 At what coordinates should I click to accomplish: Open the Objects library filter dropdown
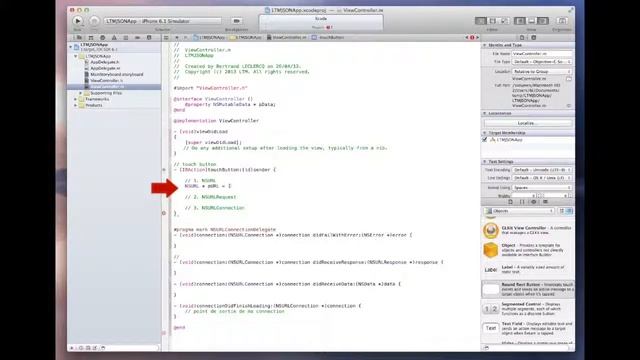(x=519, y=211)
